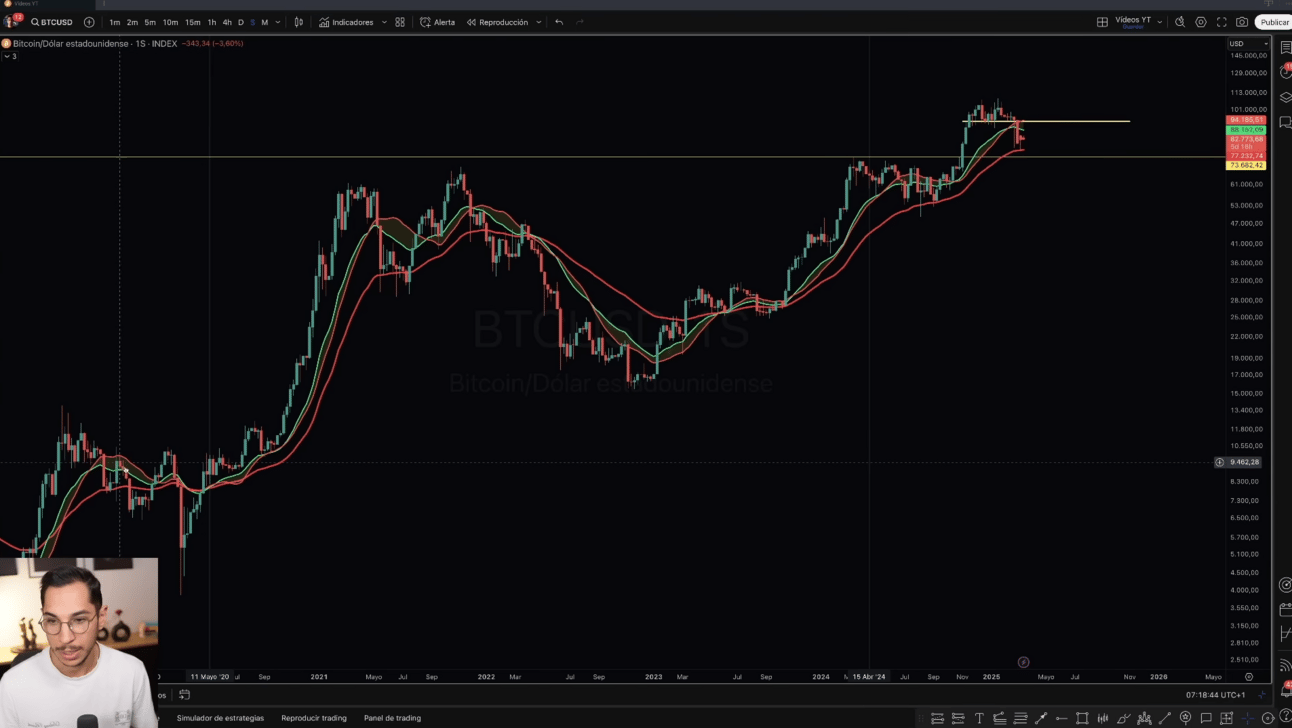Click the 11 Mayo '20 date label
Image resolution: width=1292 pixels, height=728 pixels.
[x=210, y=677]
